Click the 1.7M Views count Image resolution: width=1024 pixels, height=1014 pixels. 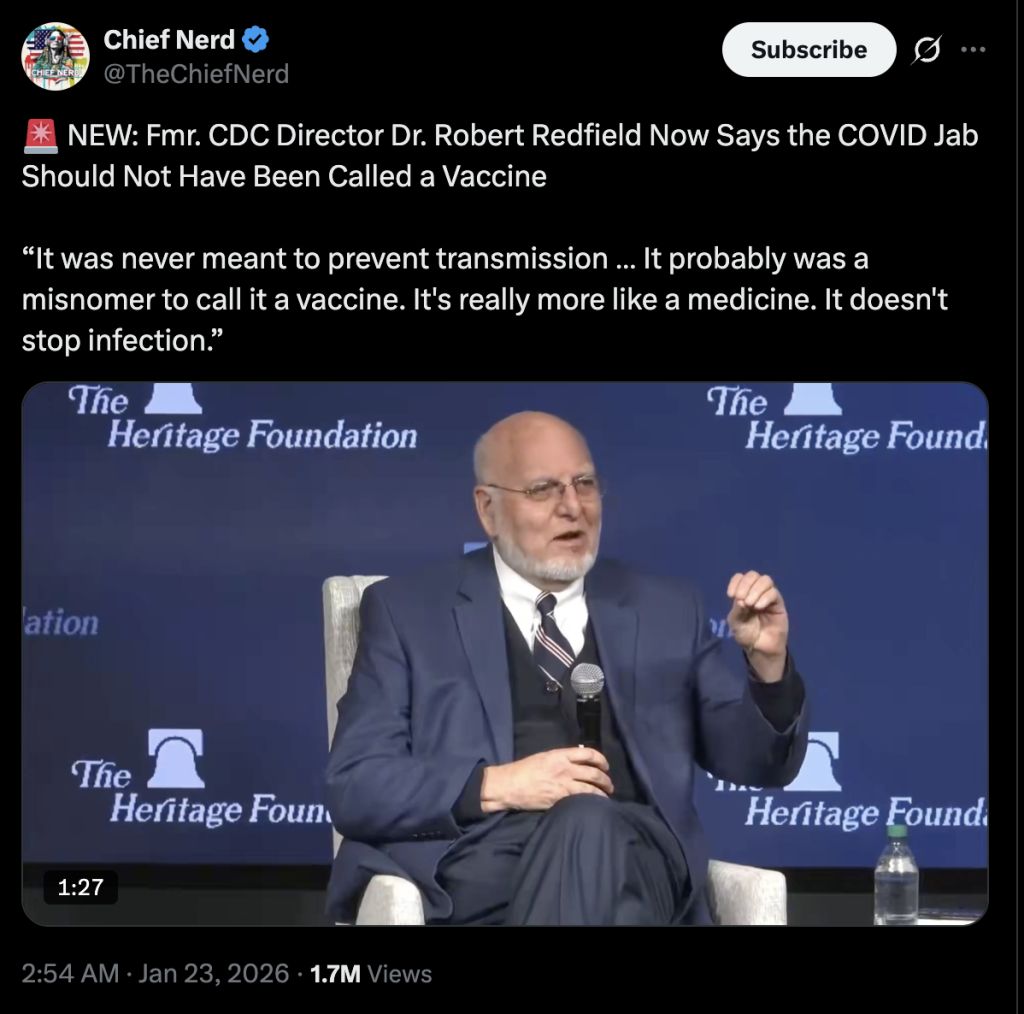click(x=372, y=973)
